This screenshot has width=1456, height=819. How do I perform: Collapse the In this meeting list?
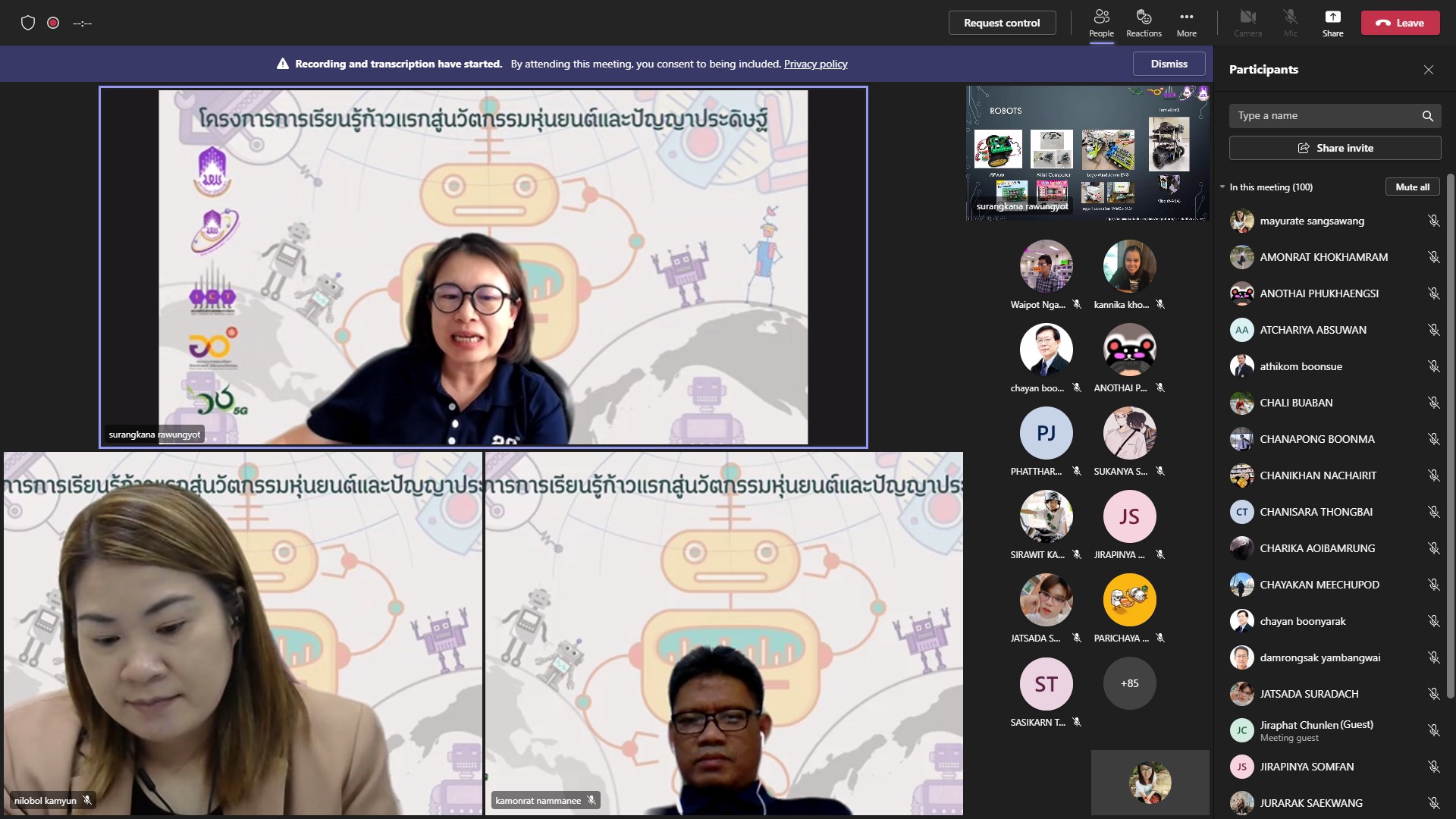1222,187
